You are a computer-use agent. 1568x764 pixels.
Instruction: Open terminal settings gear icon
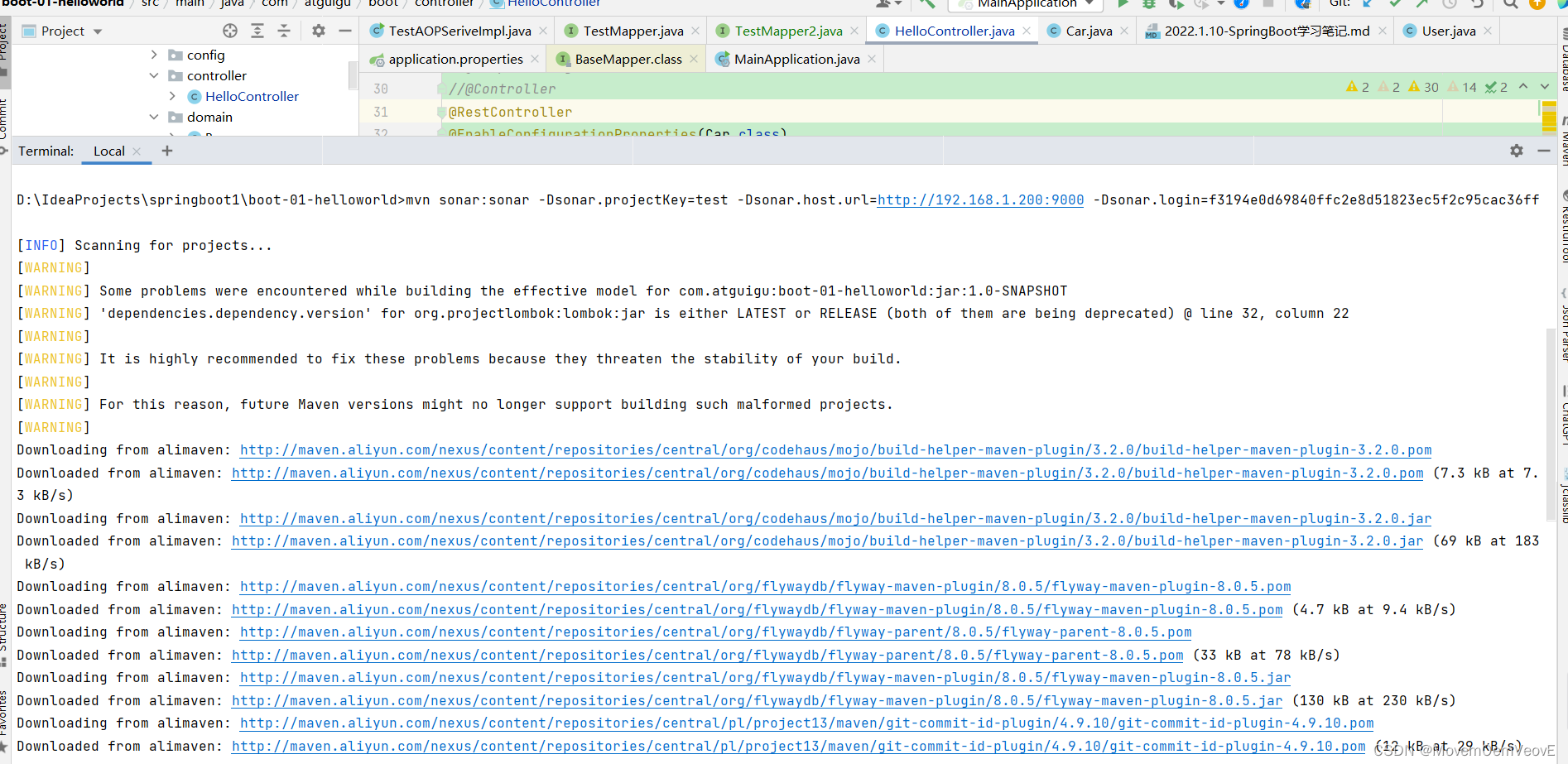1517,151
